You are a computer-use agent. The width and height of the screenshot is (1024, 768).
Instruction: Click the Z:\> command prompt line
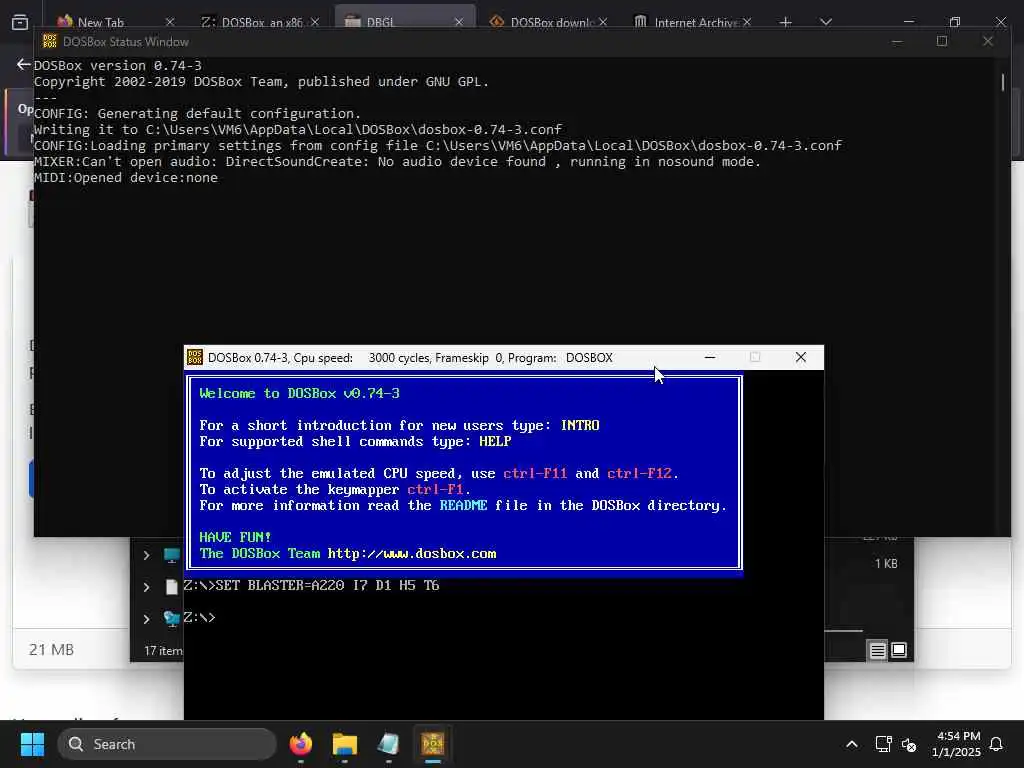coord(199,617)
